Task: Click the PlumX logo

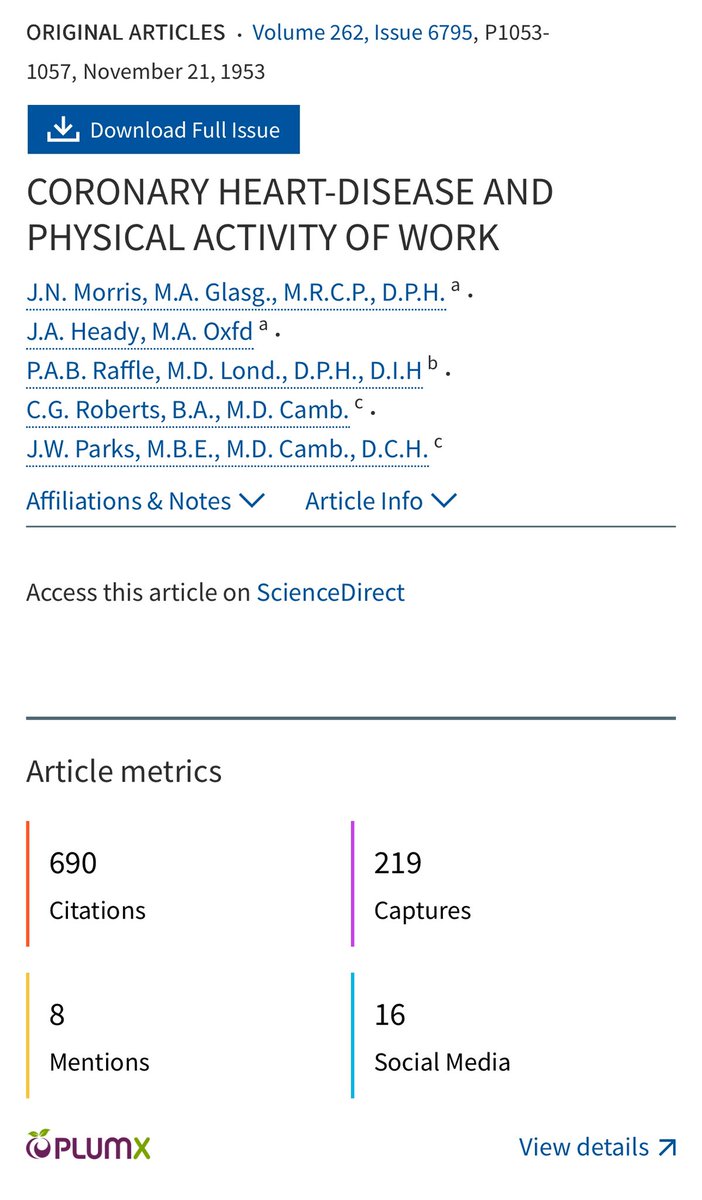Action: (89, 1146)
